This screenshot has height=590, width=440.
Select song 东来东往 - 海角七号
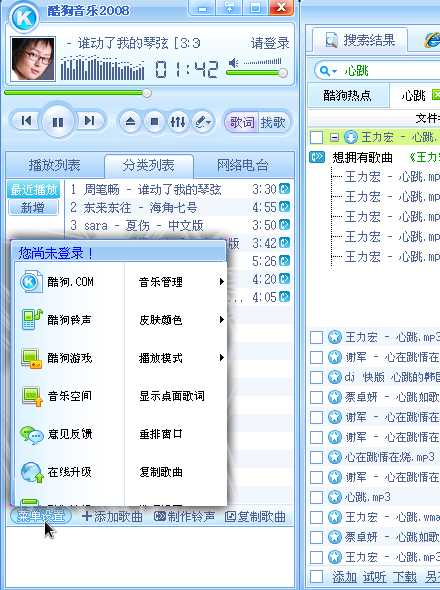179,207
